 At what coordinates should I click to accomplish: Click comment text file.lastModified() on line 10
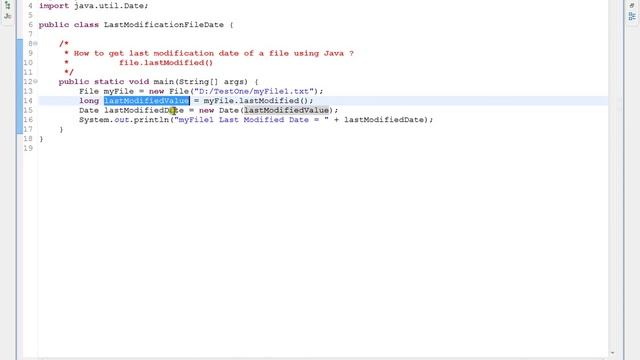tap(166, 62)
